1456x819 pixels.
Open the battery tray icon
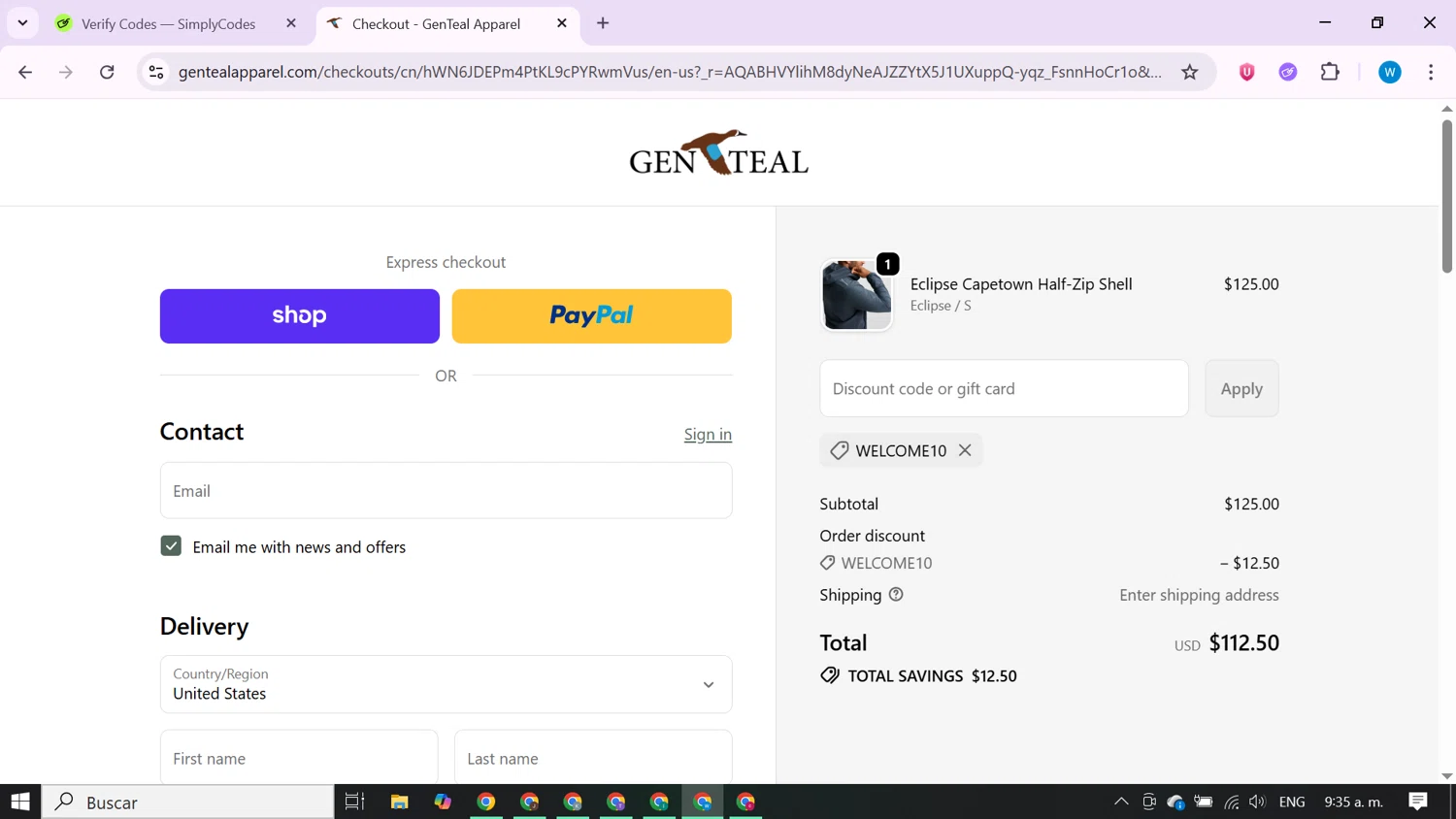coord(1204,802)
